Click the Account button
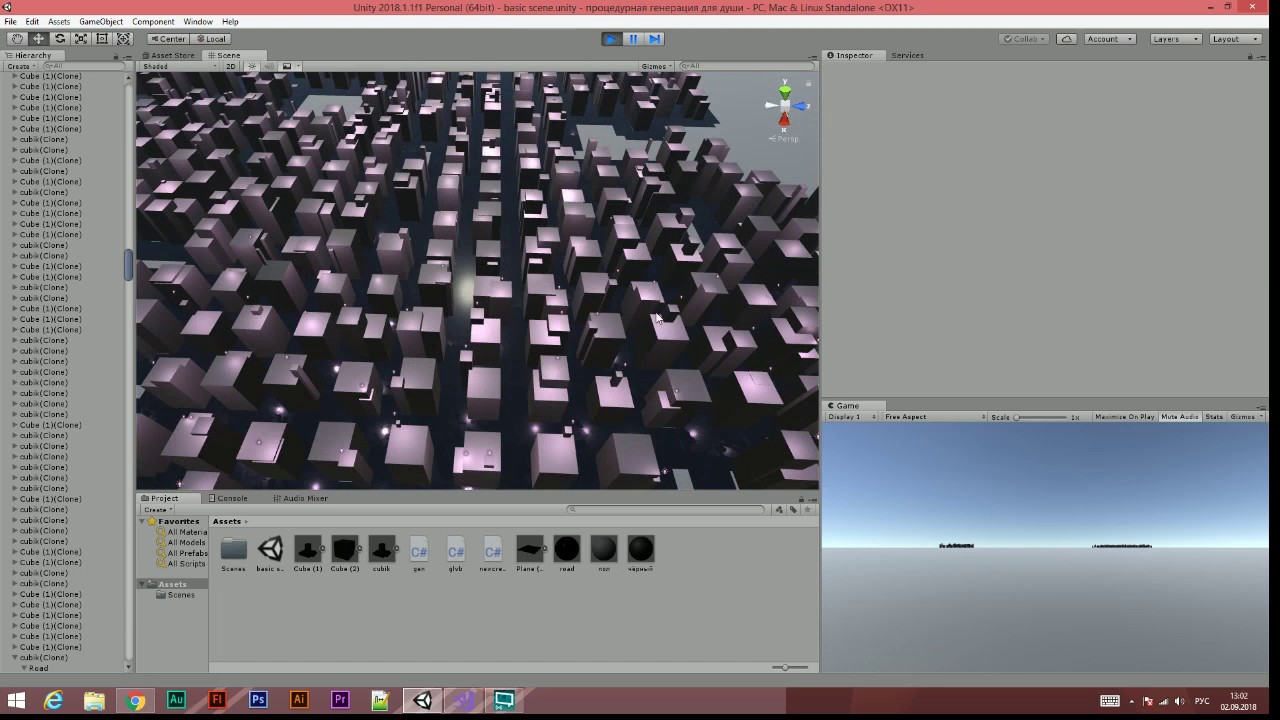 point(1109,39)
